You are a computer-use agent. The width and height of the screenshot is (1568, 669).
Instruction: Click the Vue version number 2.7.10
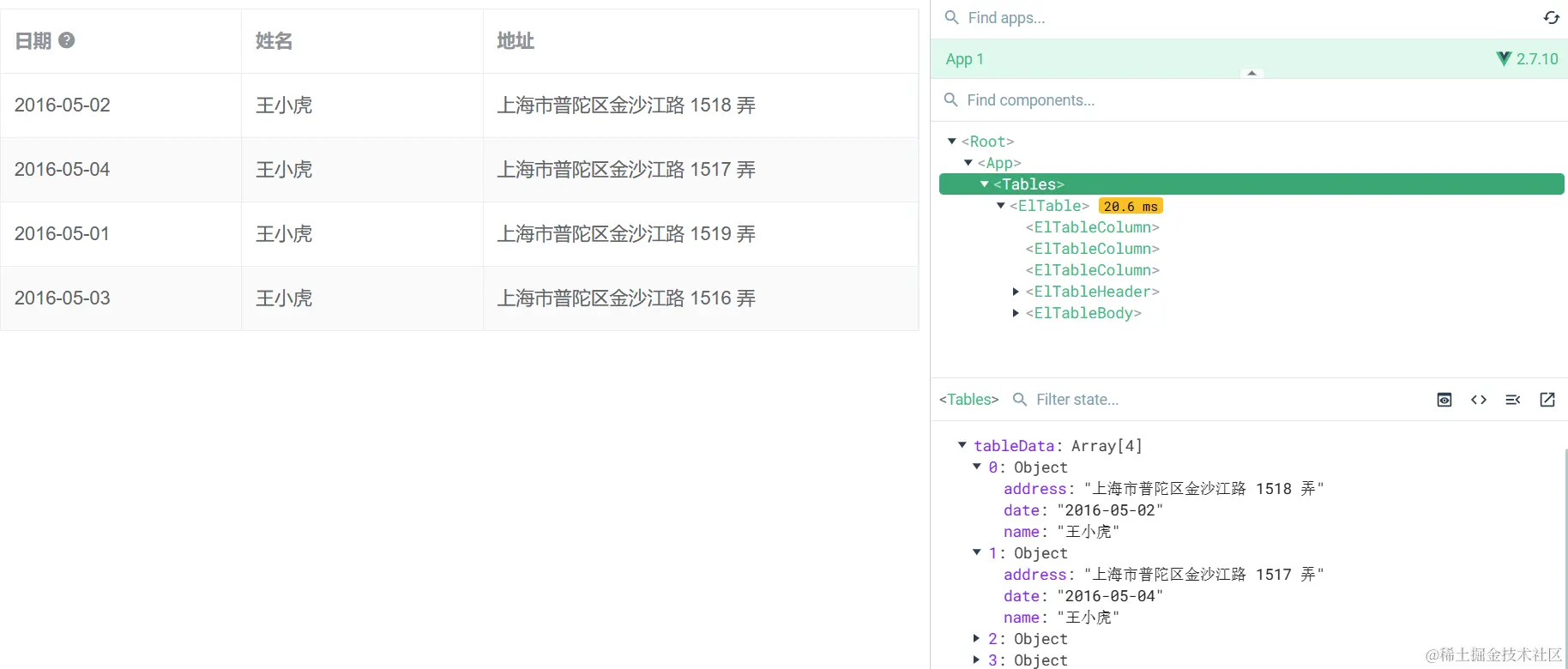click(x=1537, y=59)
